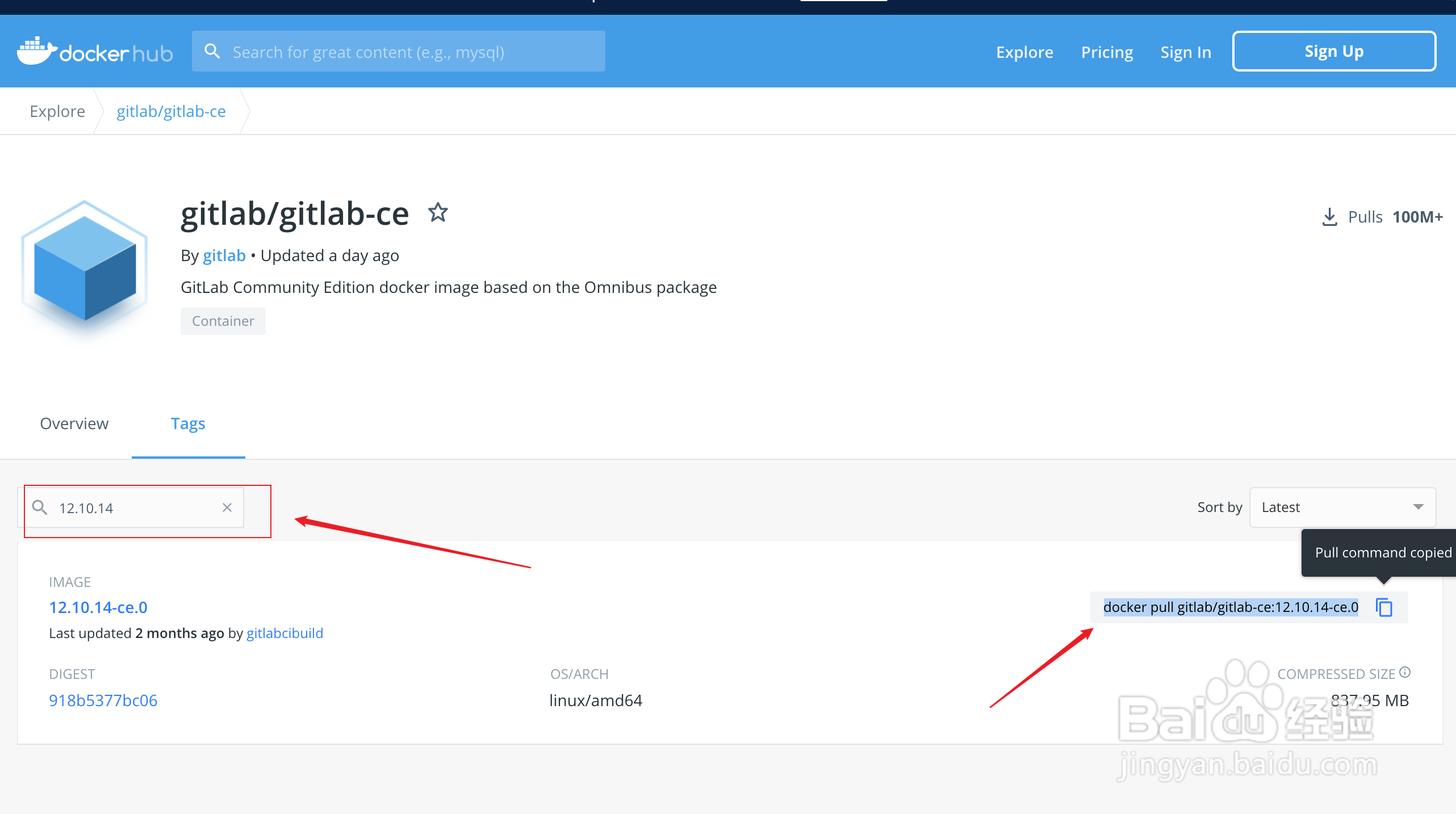
Task: Focus the 'Search for great content' field
Action: [398, 52]
